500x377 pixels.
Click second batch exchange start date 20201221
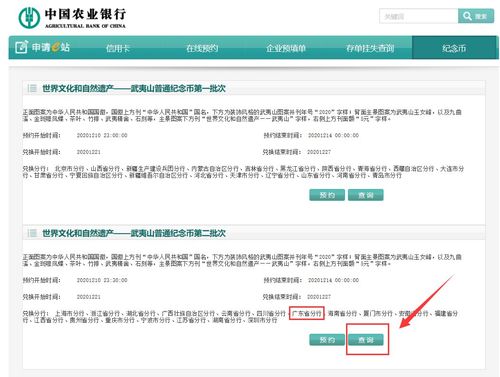(89, 297)
